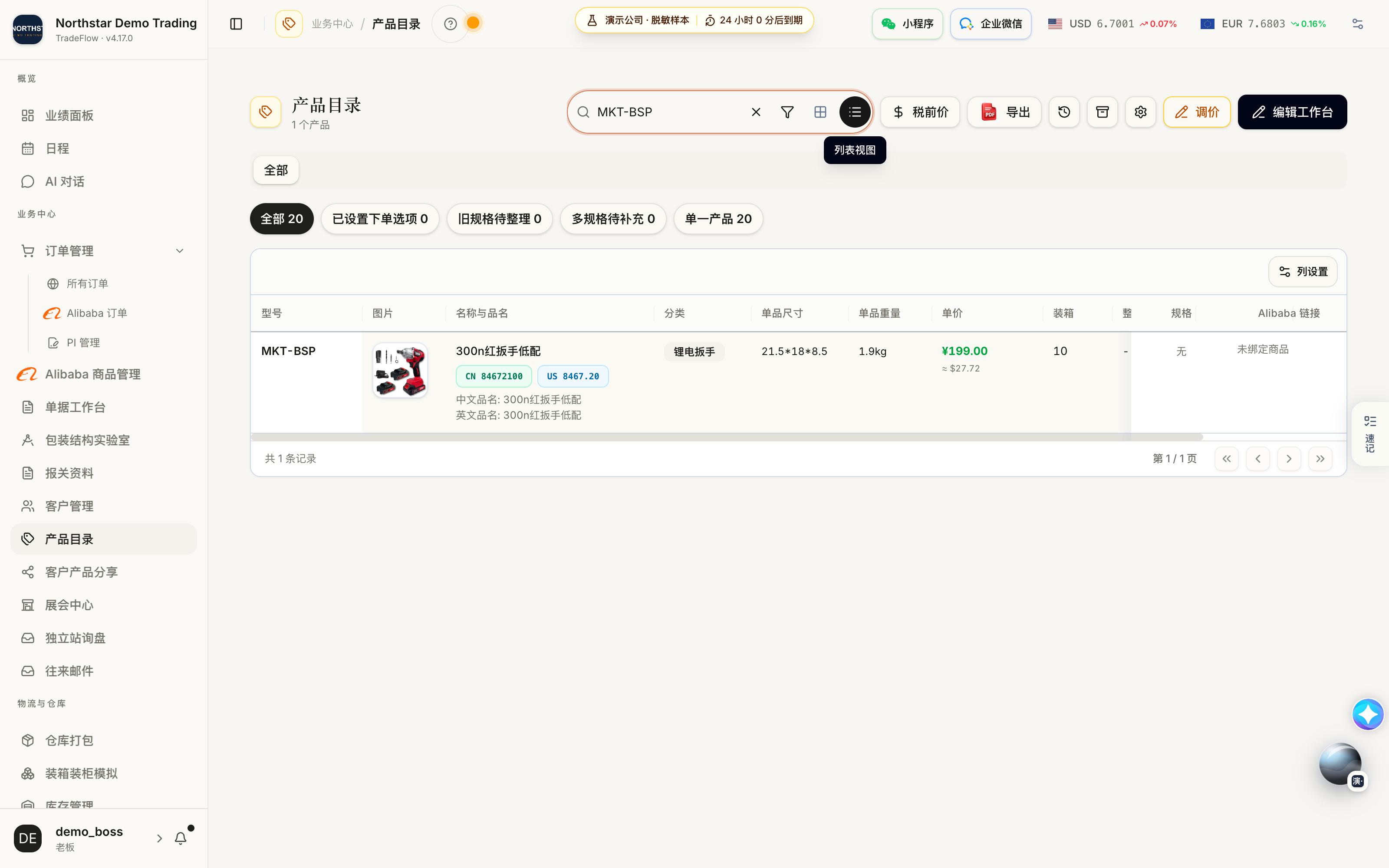Image resolution: width=1389 pixels, height=868 pixels.
Task: Collapse the 订单管理 menu chevron
Action: click(x=180, y=251)
